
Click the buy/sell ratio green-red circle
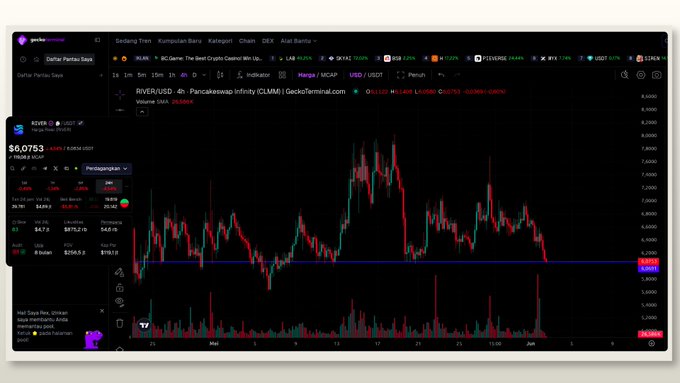click(124, 203)
